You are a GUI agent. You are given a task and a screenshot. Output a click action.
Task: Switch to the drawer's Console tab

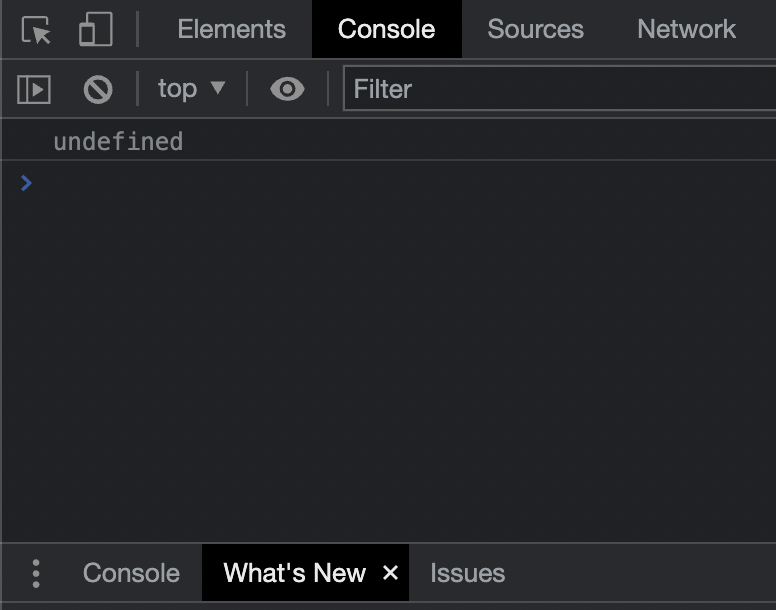click(131, 573)
